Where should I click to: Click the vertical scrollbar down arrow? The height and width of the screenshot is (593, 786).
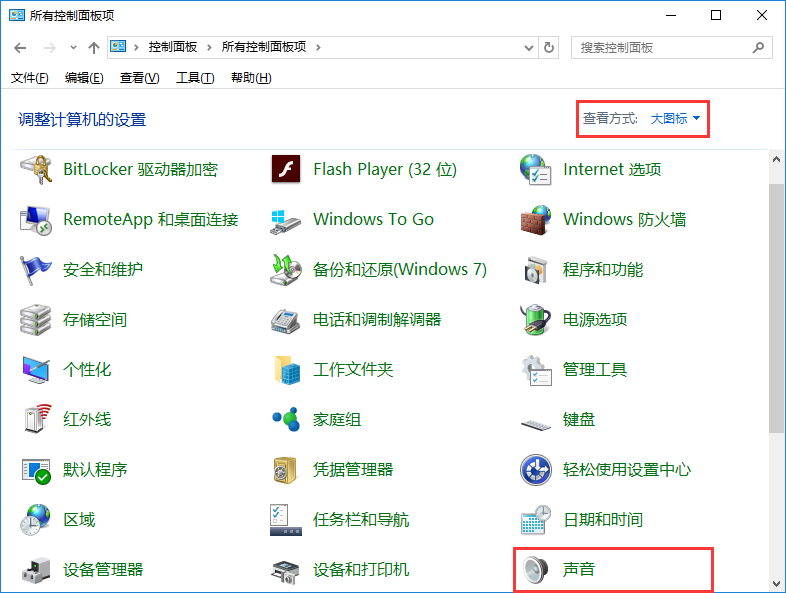[x=777, y=583]
